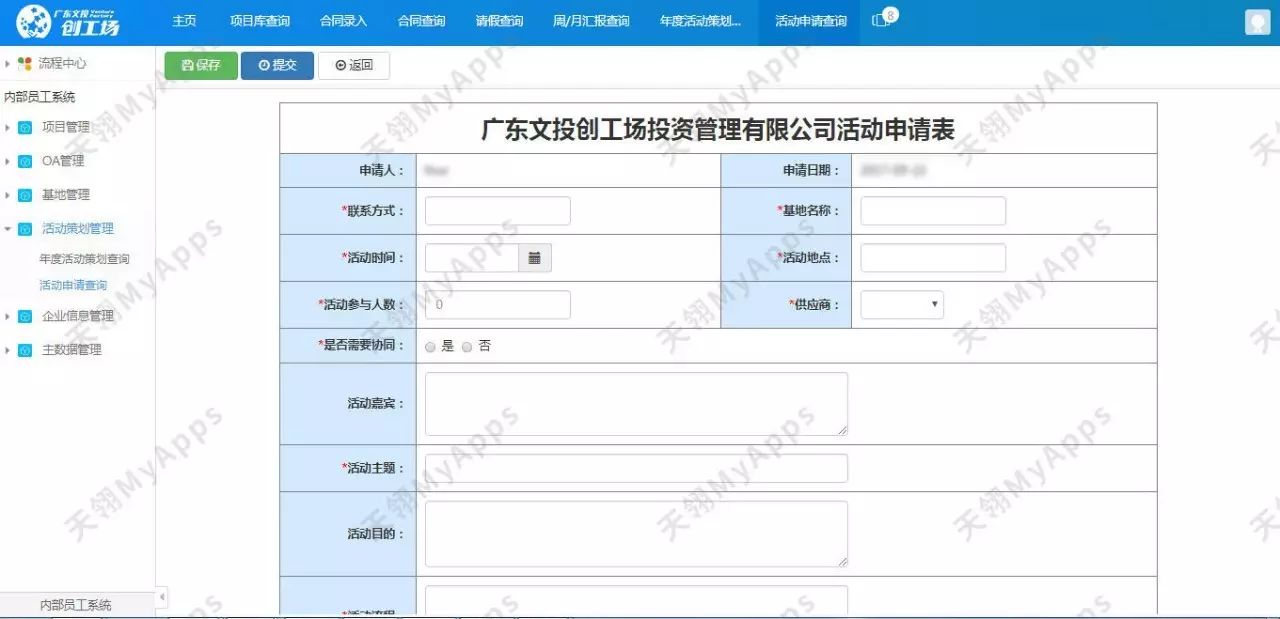Image resolution: width=1280 pixels, height=619 pixels.
Task: Go to the 主页 tab
Action: [x=184, y=21]
